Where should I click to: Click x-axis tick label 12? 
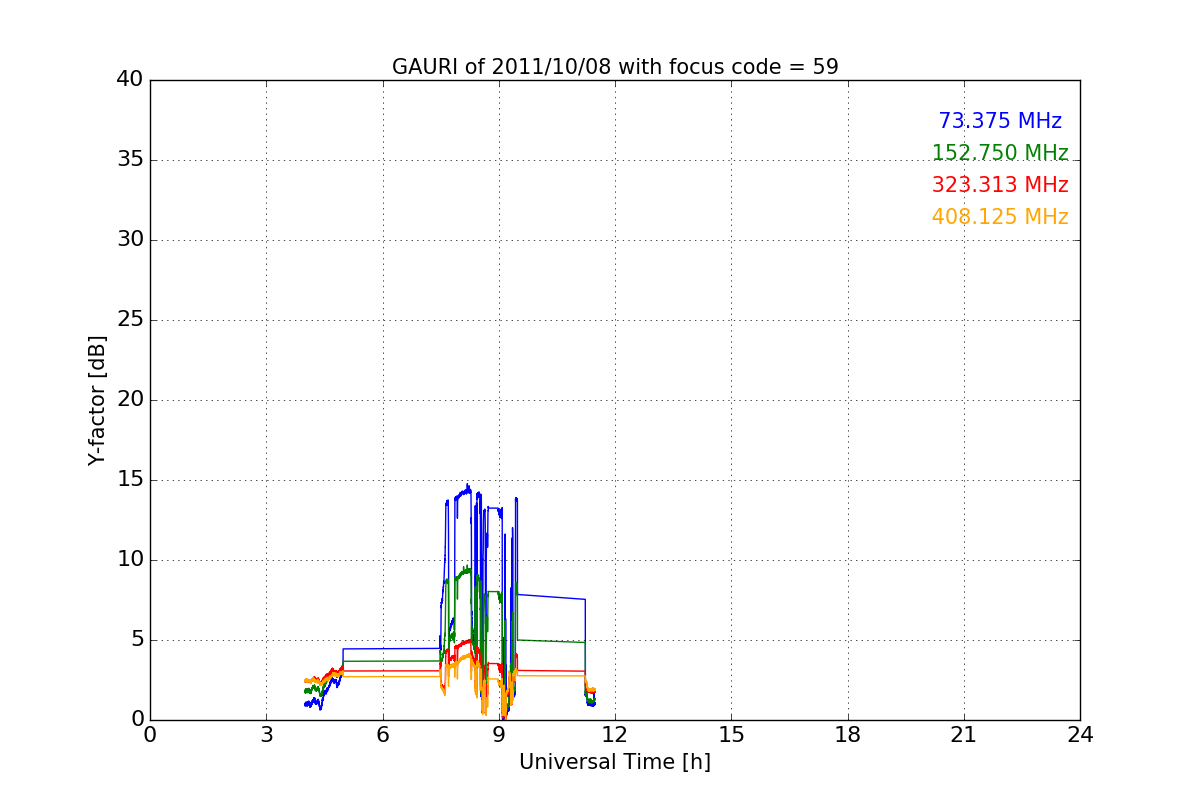tap(615, 735)
